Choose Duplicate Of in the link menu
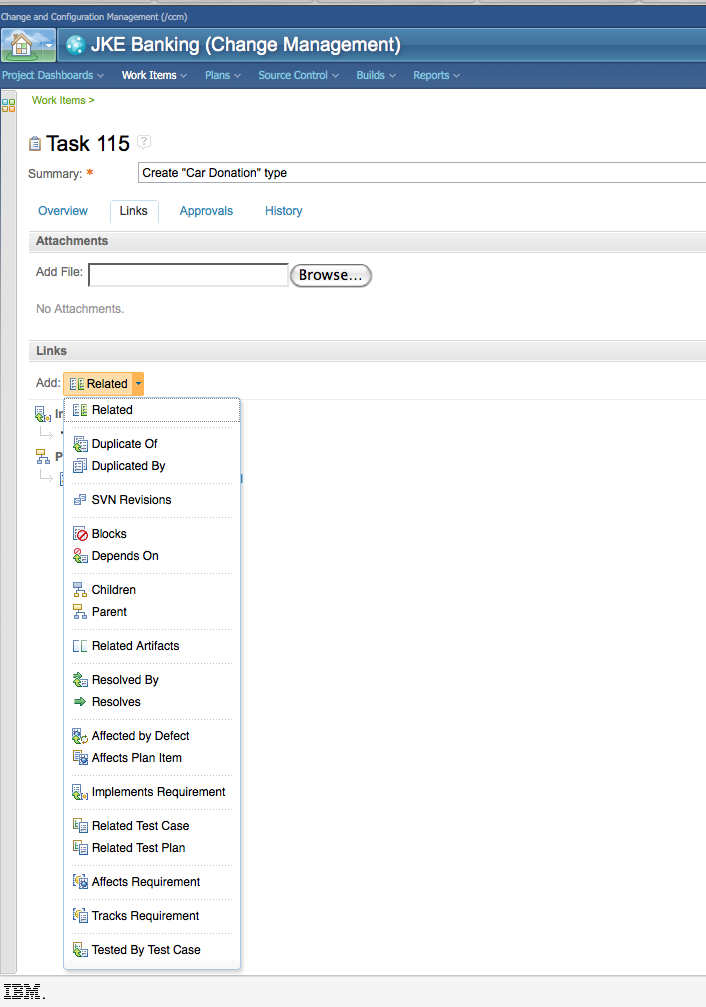706x1007 pixels. pyautogui.click(x=152, y=444)
